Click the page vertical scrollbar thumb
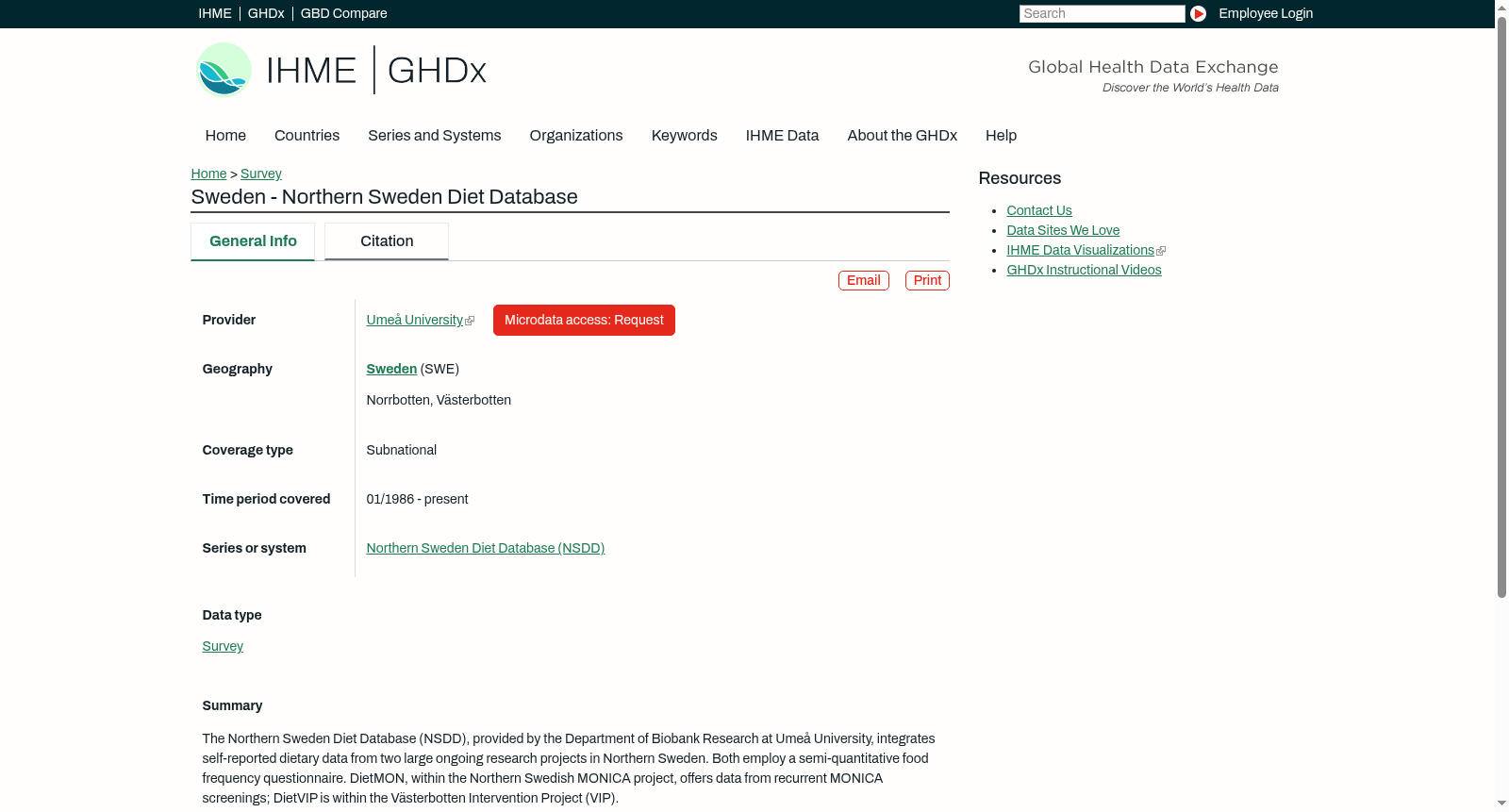This screenshot has height=812, width=1509. click(1501, 307)
